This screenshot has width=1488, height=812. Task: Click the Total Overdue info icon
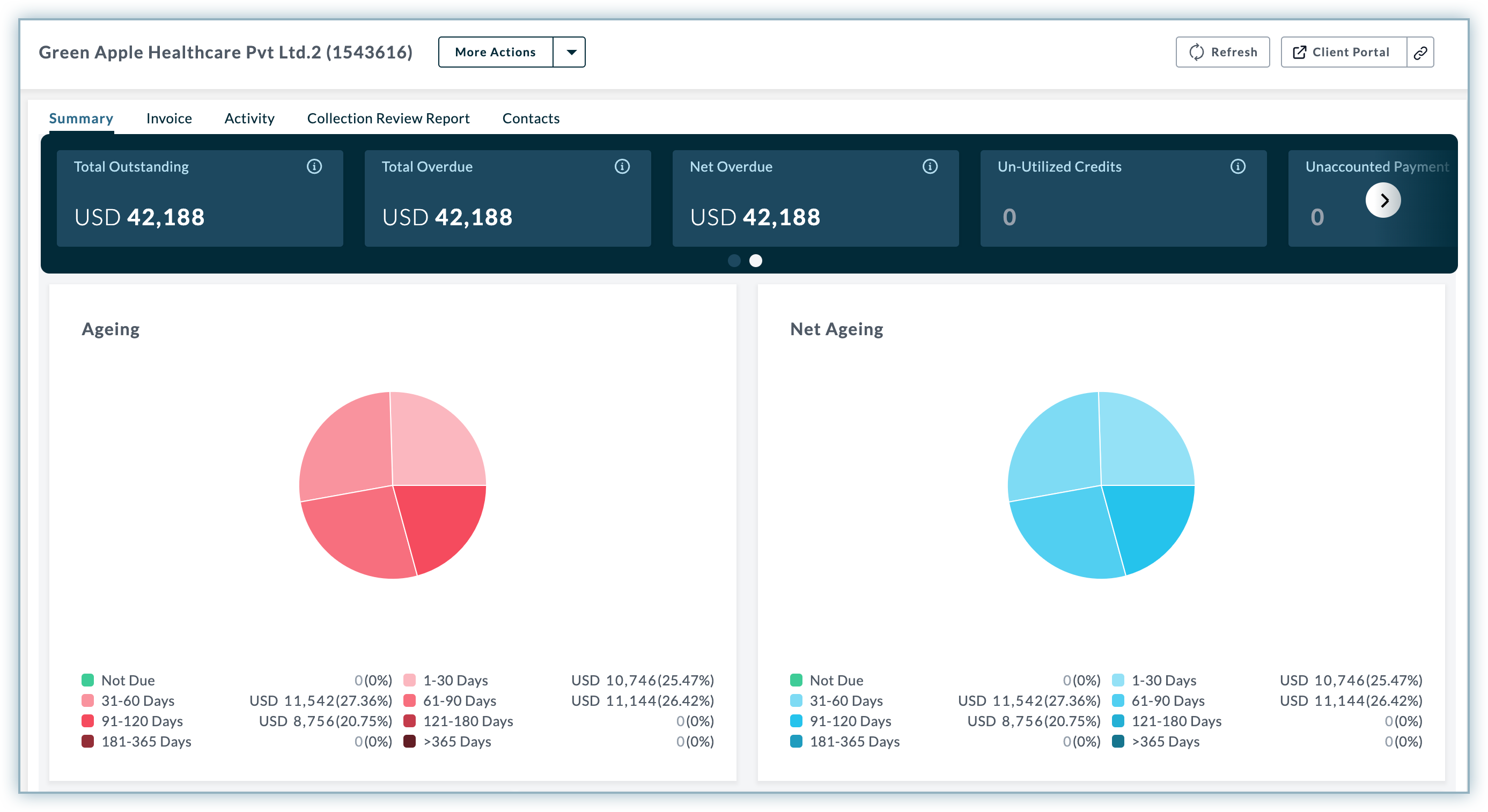coord(622,166)
